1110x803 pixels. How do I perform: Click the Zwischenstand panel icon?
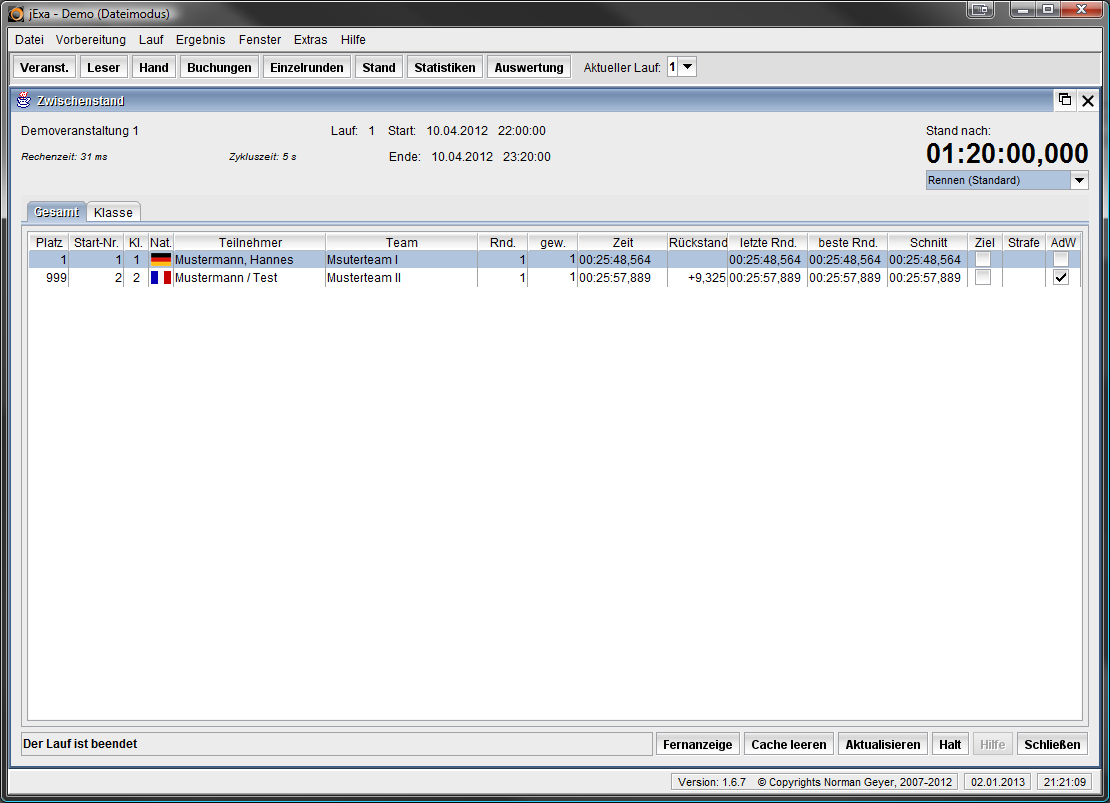pos(24,100)
